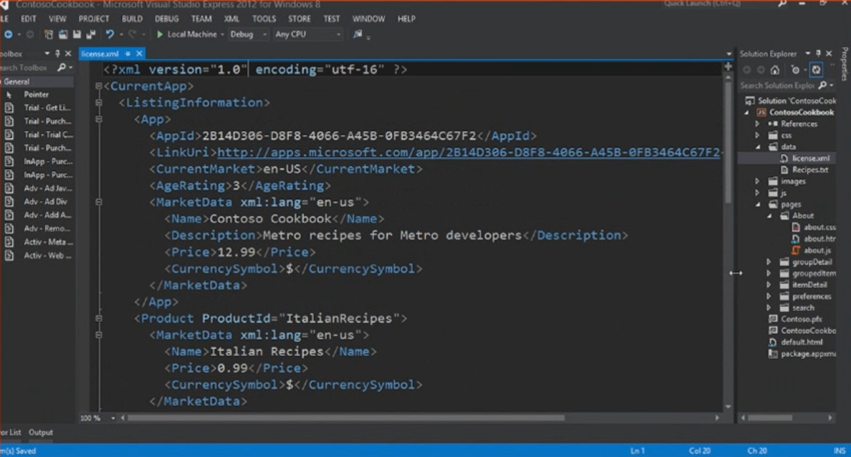The height and width of the screenshot is (457, 851).
Task: Collapse the MarketData node under App
Action: click(x=99, y=202)
